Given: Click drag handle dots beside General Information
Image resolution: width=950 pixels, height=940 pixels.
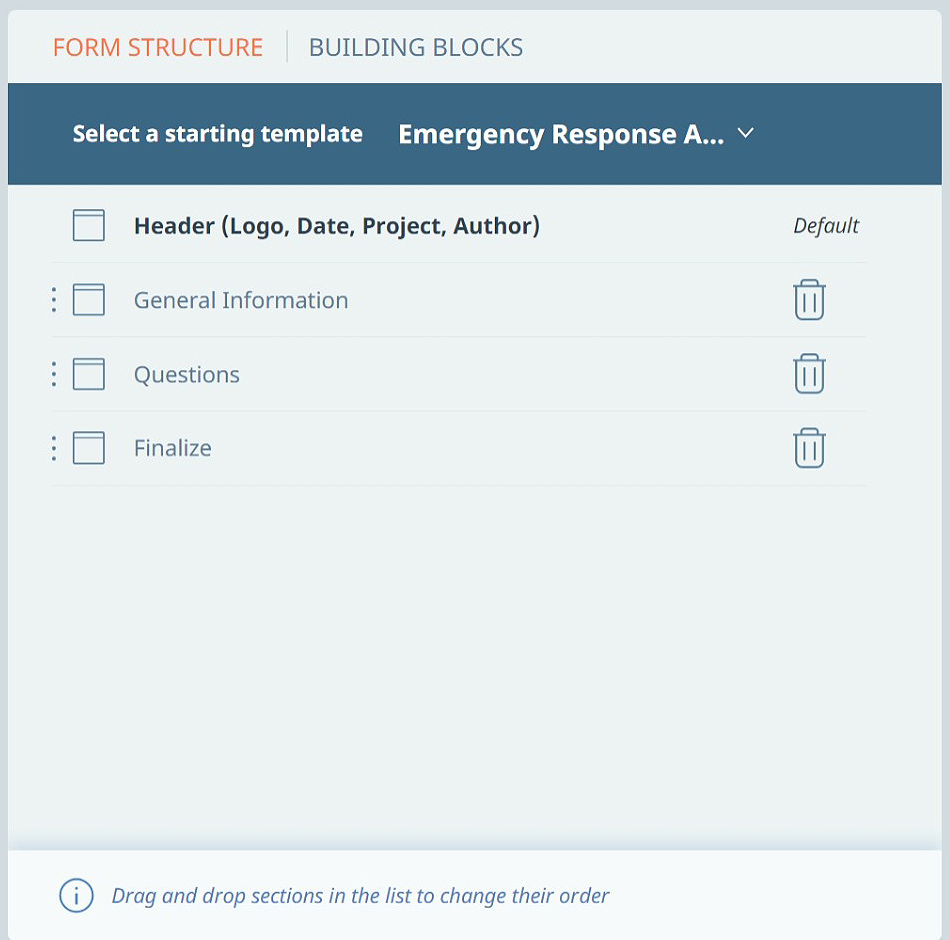Looking at the screenshot, I should tap(54, 300).
